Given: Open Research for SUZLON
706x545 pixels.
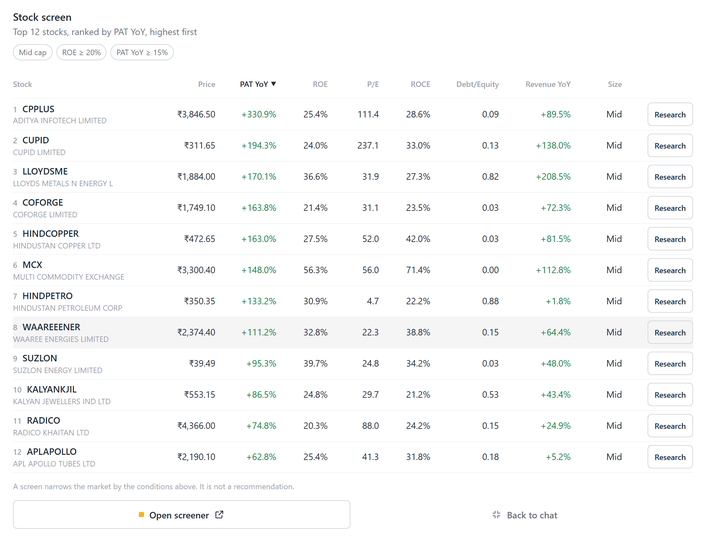Looking at the screenshot, I should (x=670, y=363).
